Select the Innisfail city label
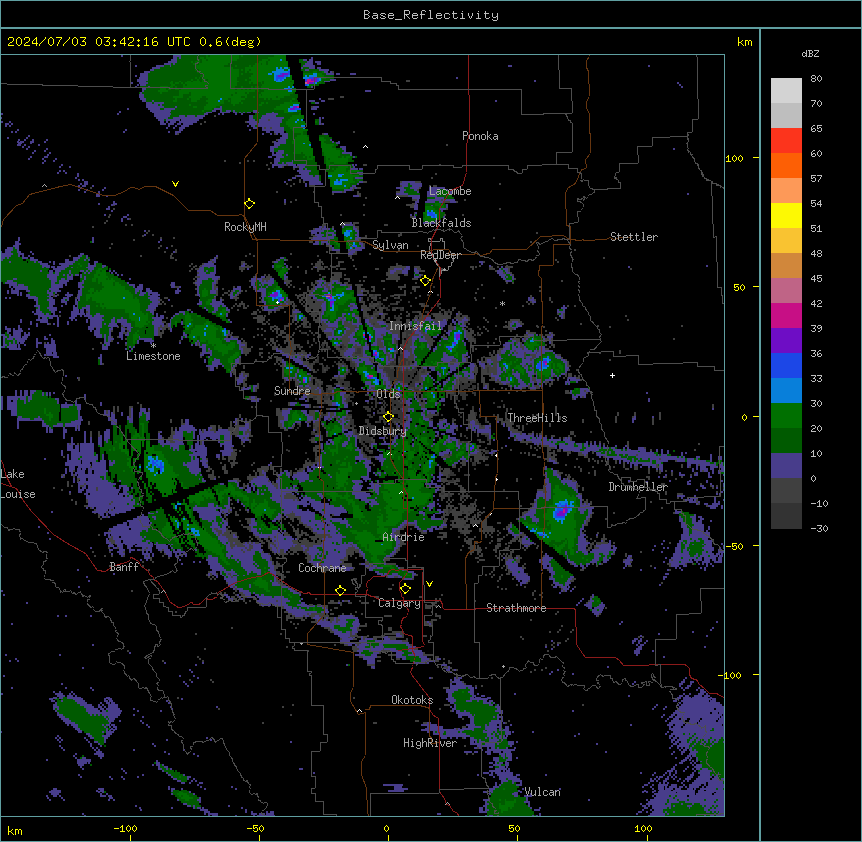Viewport: 862px width, 842px height. (x=416, y=326)
